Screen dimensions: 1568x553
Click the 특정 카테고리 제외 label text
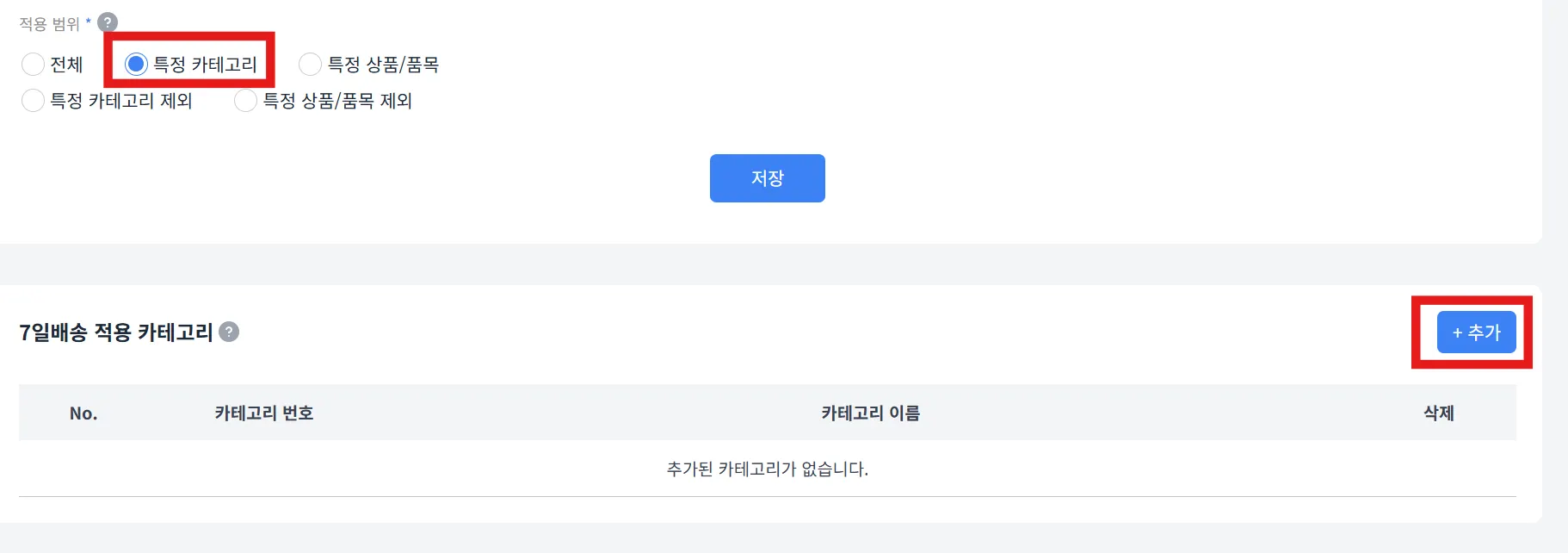coord(121,101)
